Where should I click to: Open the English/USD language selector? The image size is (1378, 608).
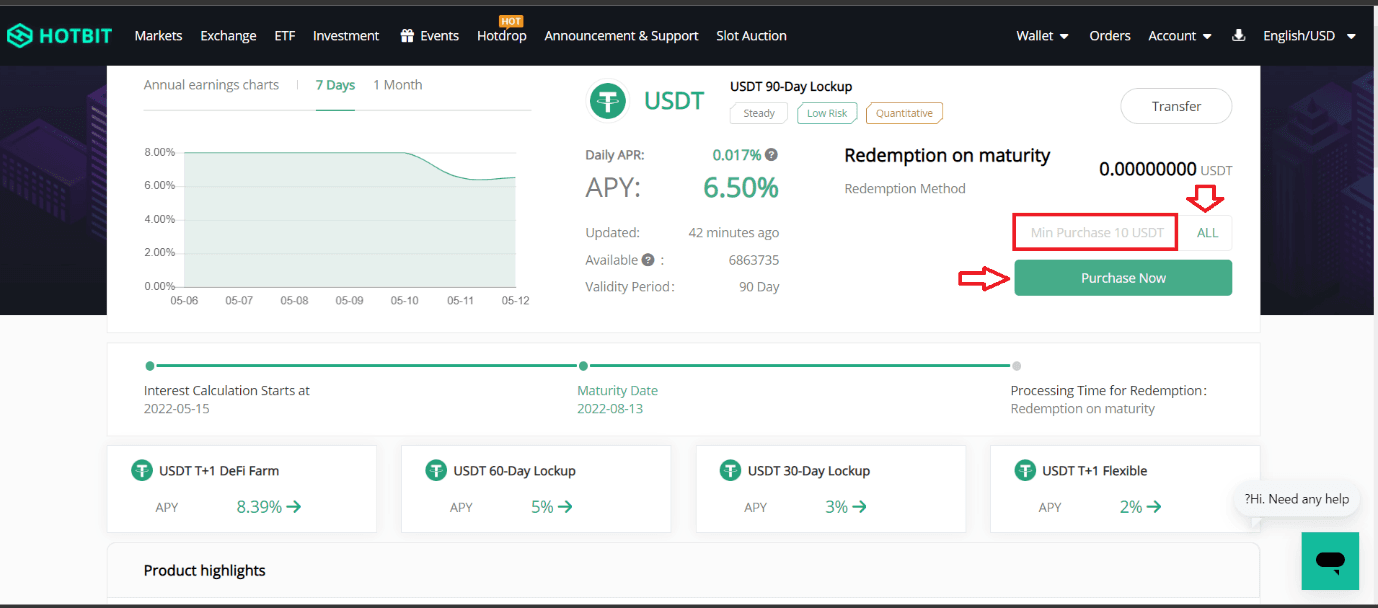[x=1309, y=36]
